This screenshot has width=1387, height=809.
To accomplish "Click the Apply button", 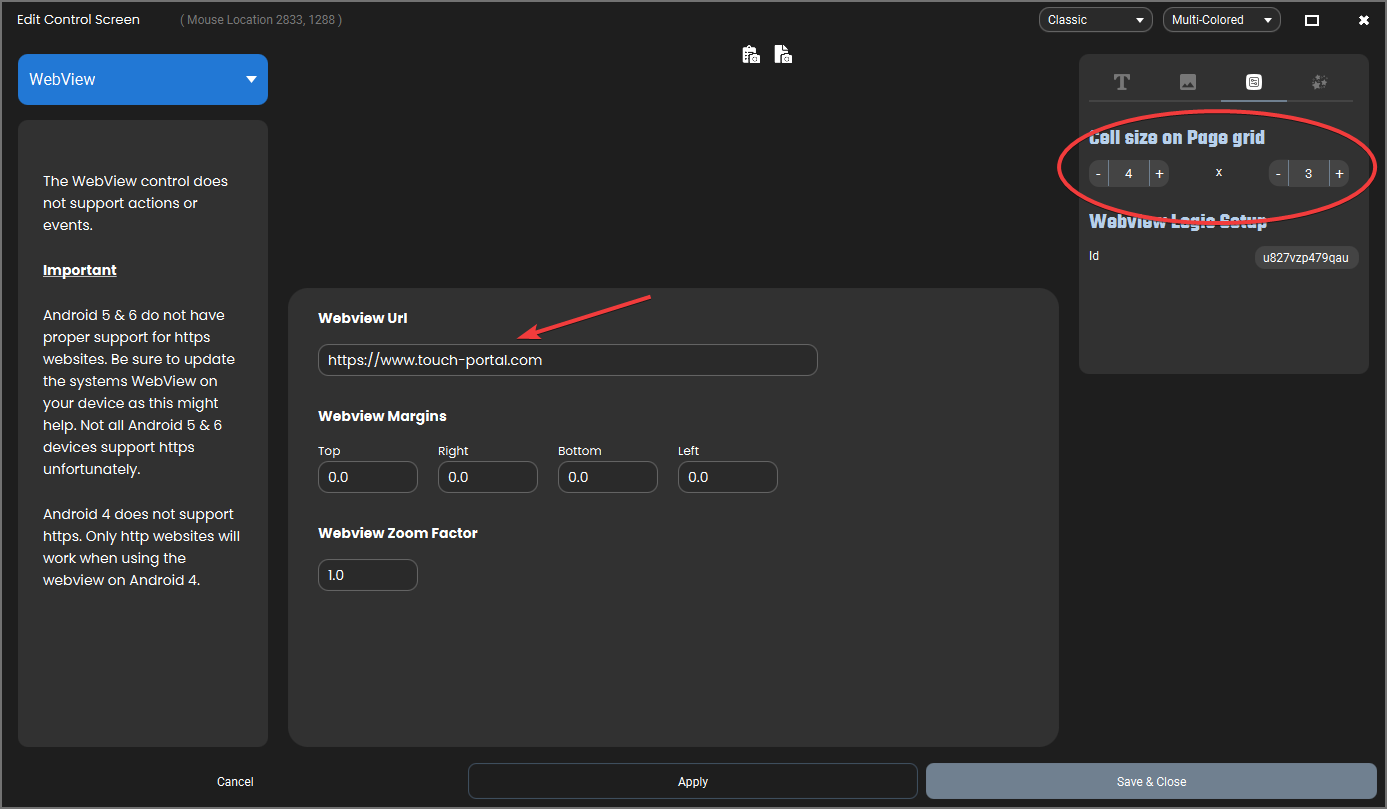I will [693, 781].
